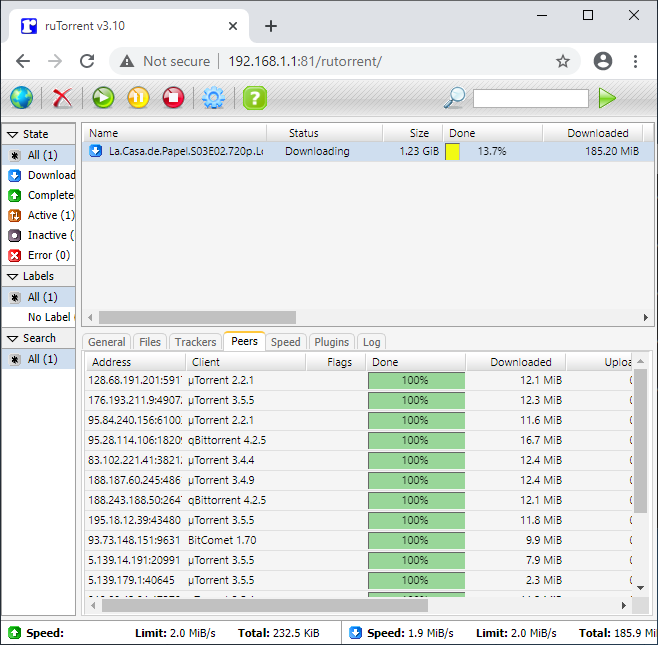
Task: Click the magnifying glass search icon
Action: click(x=455, y=98)
